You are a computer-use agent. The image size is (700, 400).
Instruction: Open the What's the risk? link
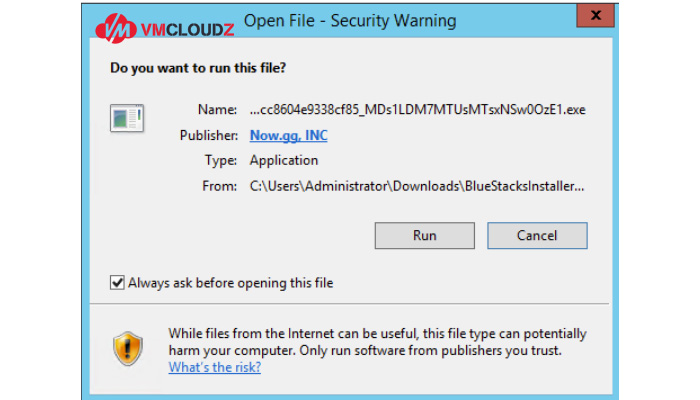pyautogui.click(x=215, y=367)
